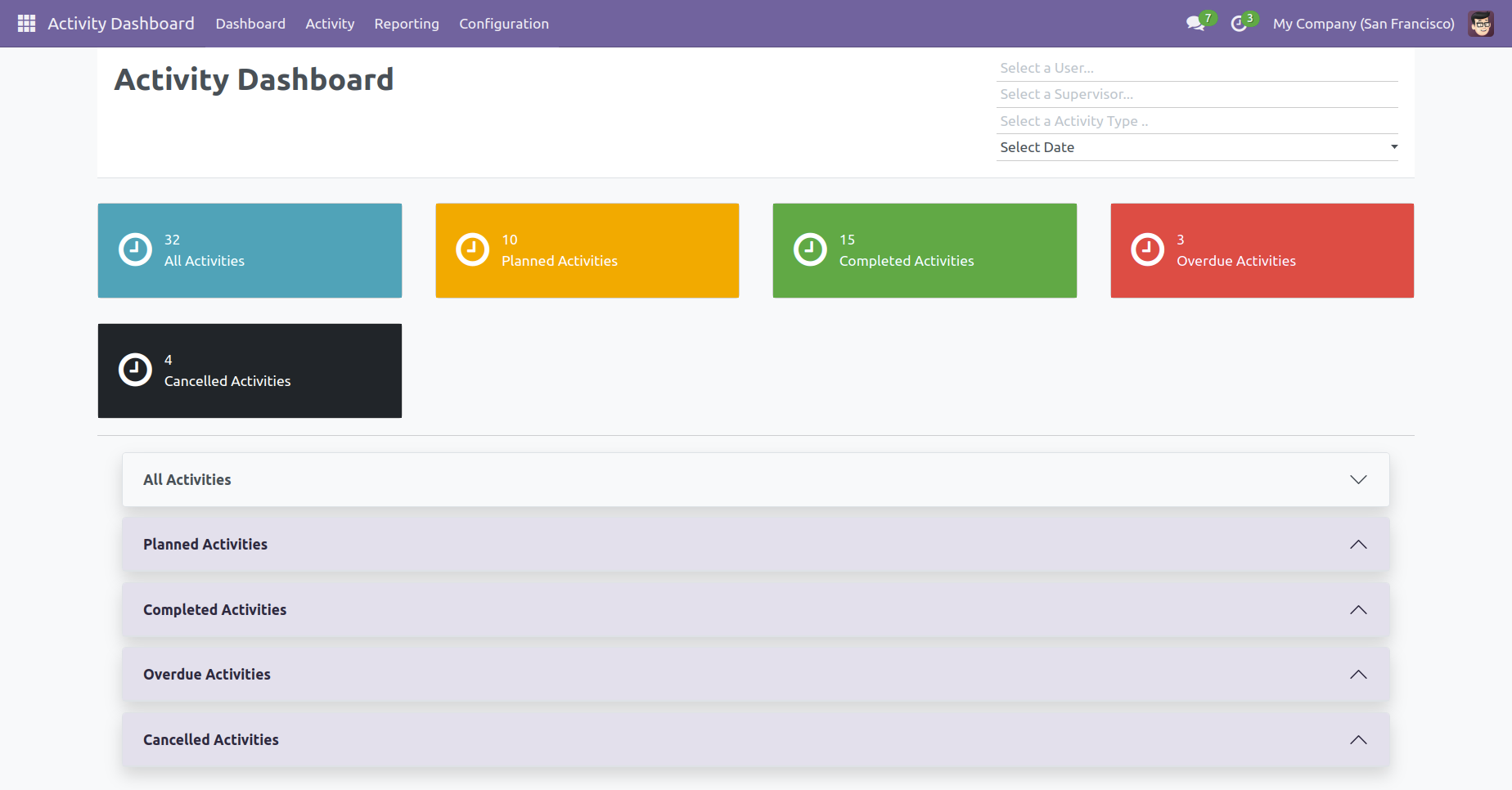Click the clock icon on Completed Activities card
This screenshot has height=790, width=1512.
point(810,250)
